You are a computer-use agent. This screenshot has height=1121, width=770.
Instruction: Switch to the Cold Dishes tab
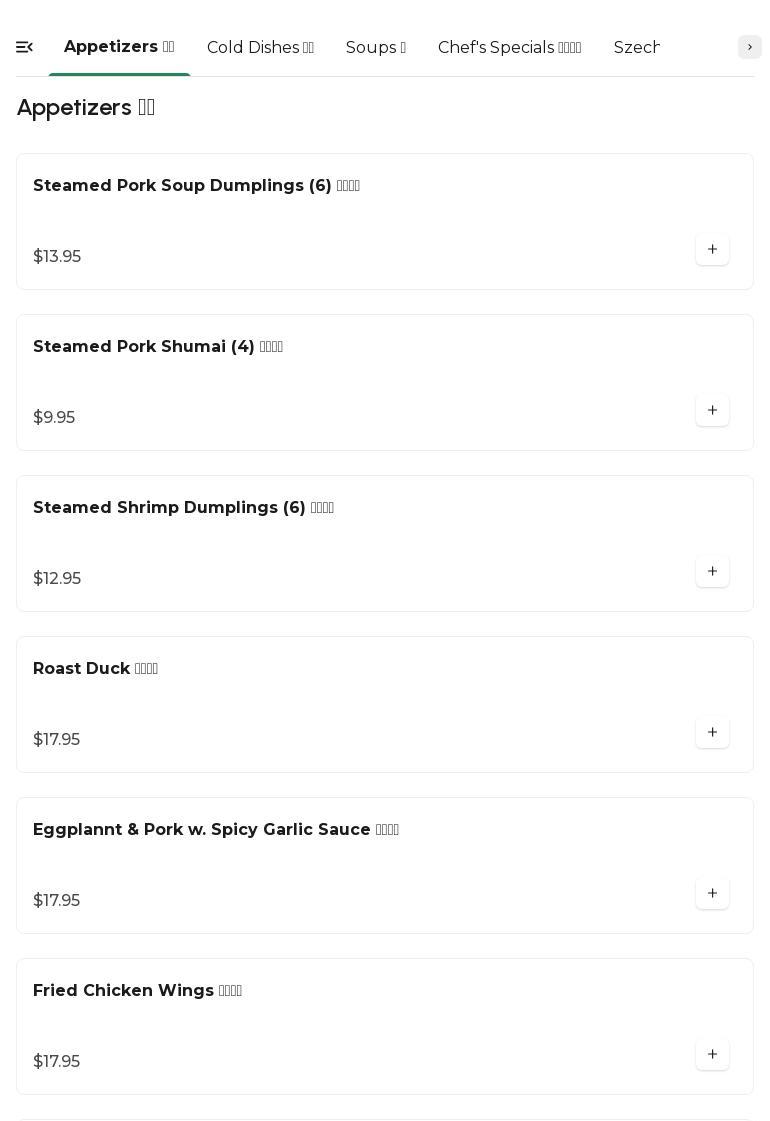pyautogui.click(x=260, y=48)
